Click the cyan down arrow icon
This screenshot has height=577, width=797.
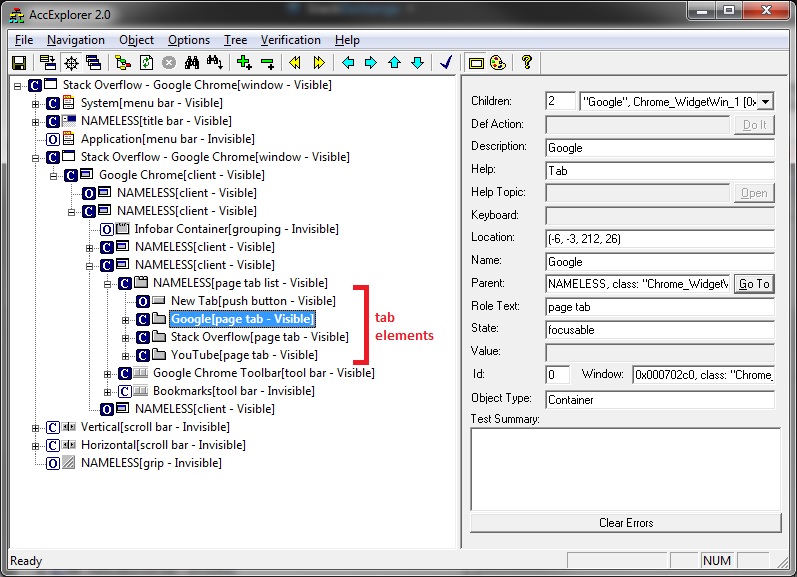pyautogui.click(x=418, y=63)
